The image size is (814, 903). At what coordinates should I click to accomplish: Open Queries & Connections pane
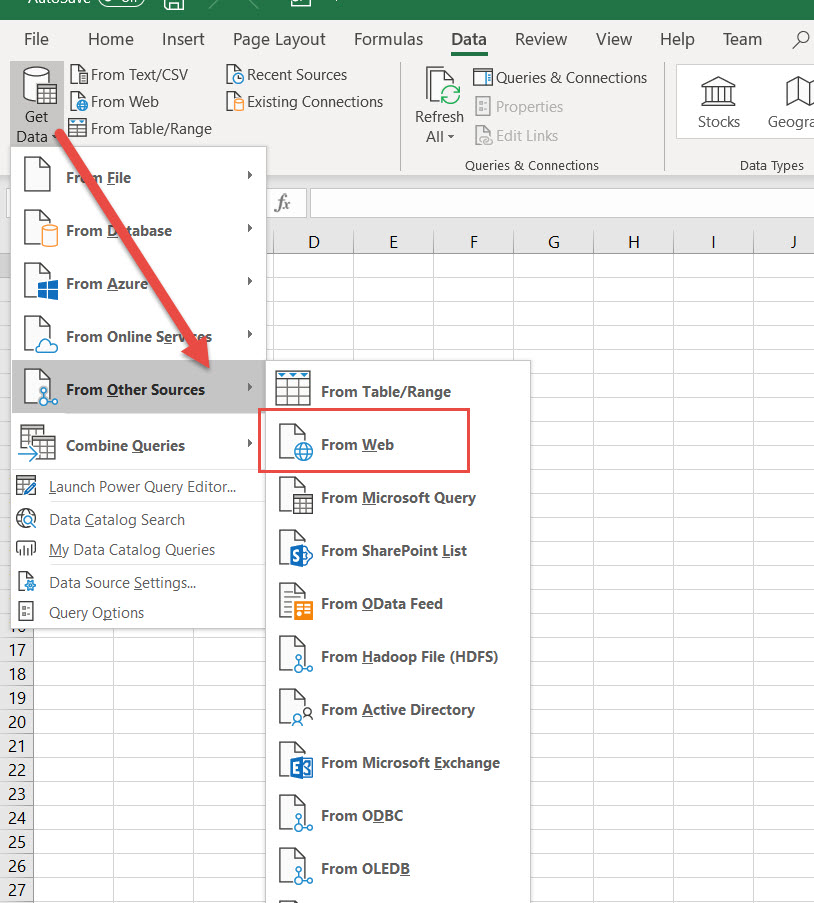tap(560, 78)
